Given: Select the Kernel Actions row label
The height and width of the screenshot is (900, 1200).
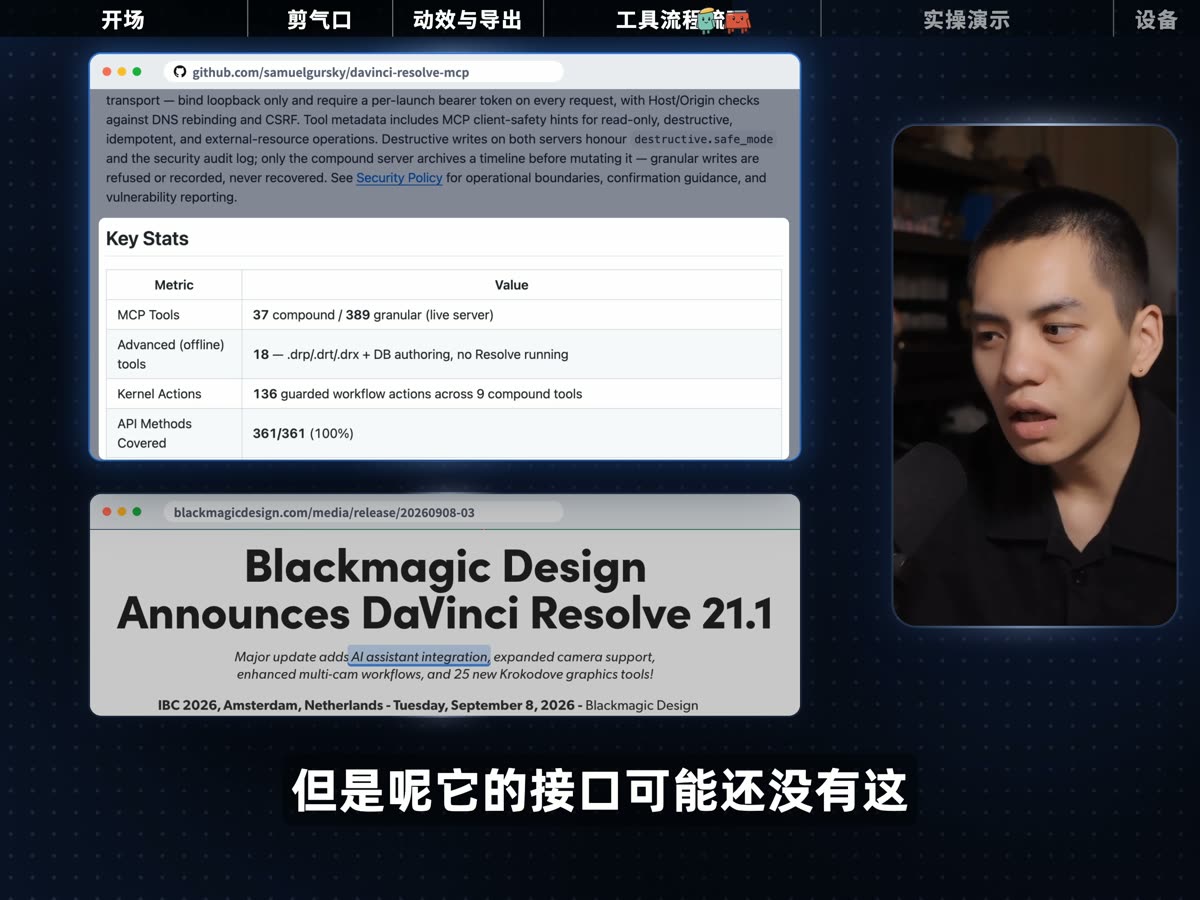Looking at the screenshot, I should tap(159, 394).
